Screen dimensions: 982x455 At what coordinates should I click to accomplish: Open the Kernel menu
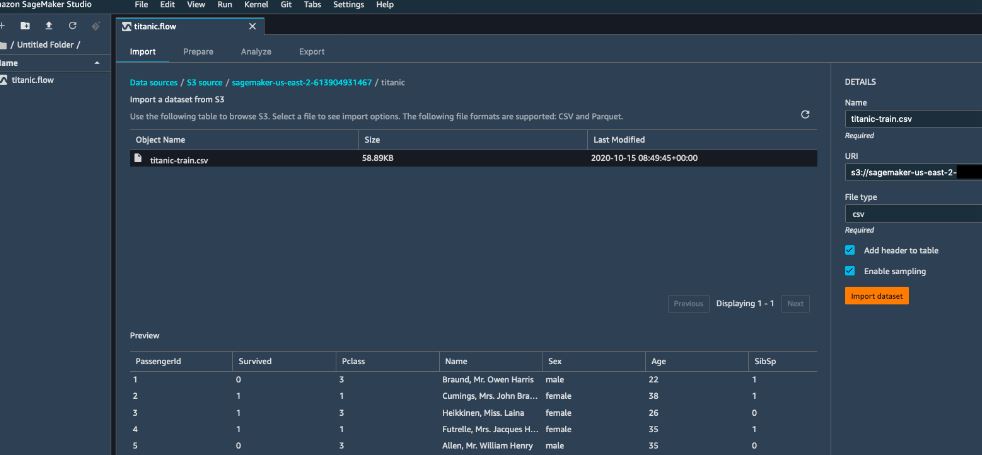point(256,4)
